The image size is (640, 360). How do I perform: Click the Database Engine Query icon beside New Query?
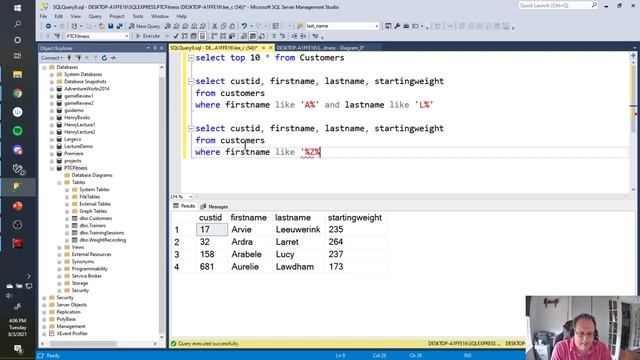tap(168, 26)
